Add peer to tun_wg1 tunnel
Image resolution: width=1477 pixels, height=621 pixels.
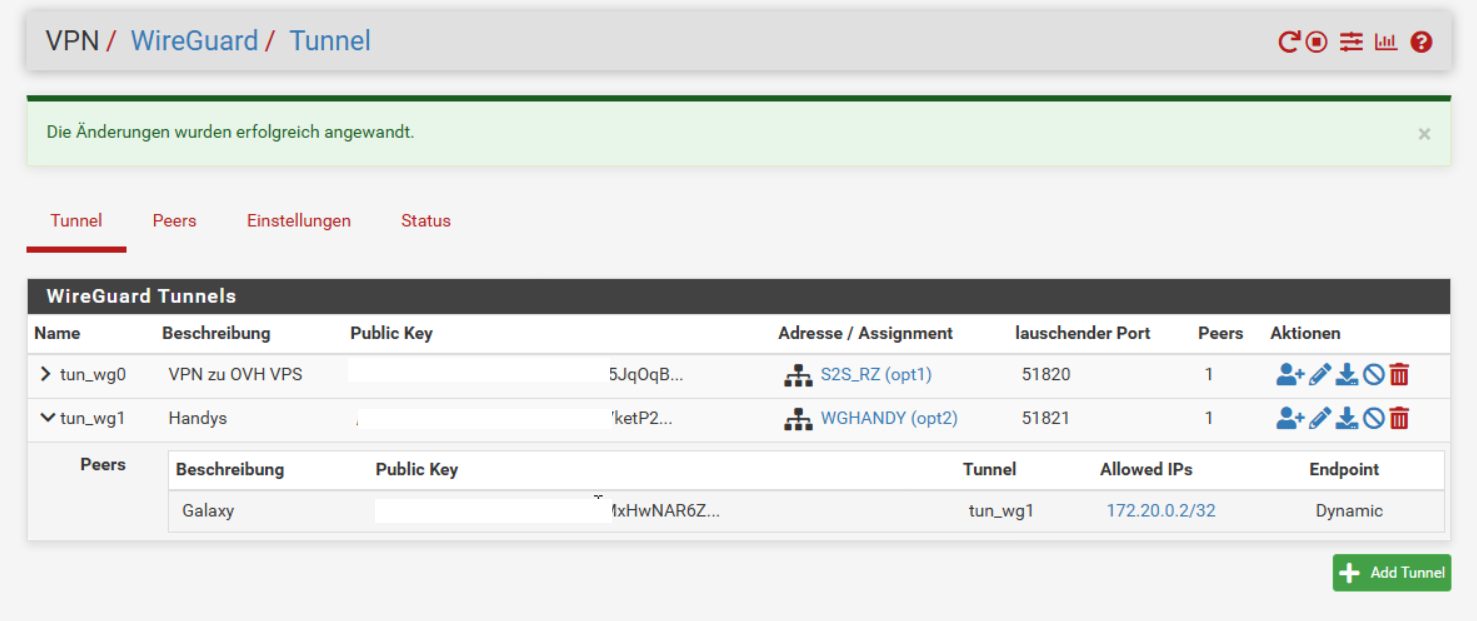coord(1290,419)
